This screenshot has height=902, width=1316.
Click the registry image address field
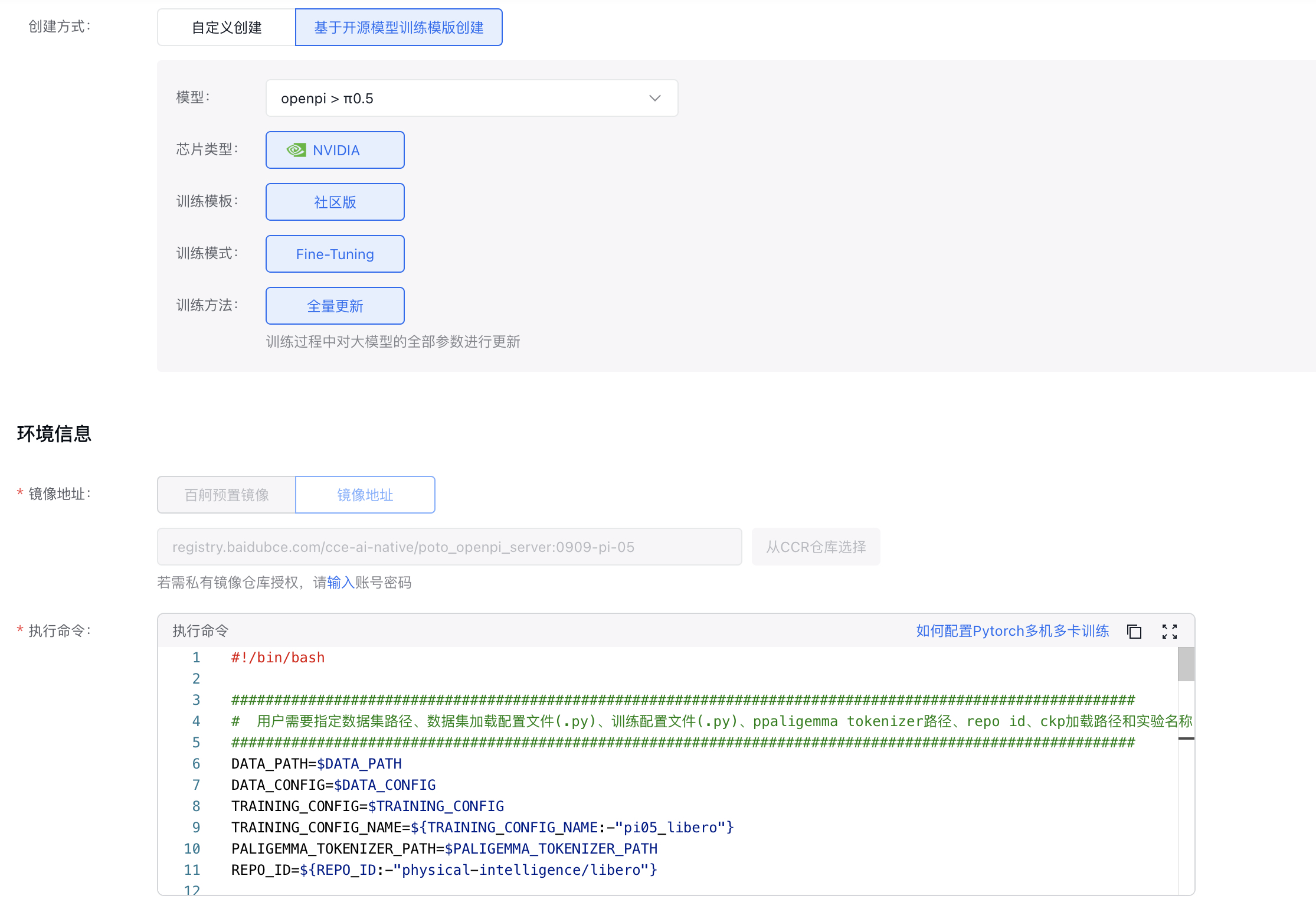point(449,547)
